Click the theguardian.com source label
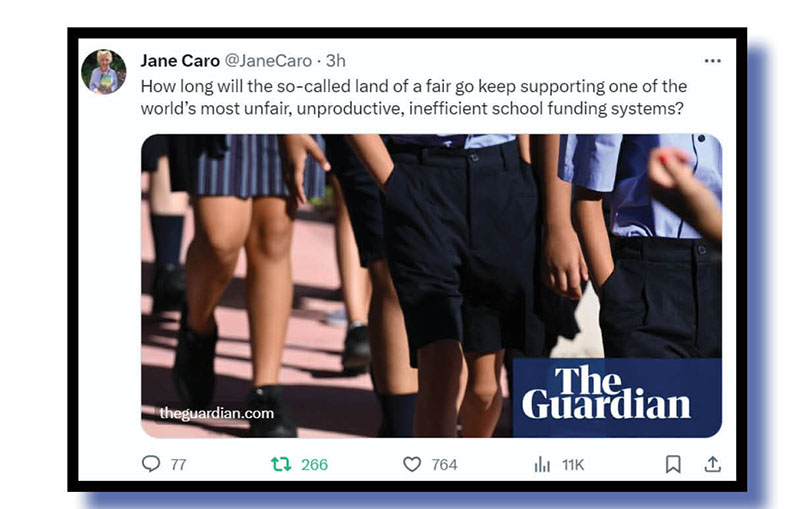 pyautogui.click(x=217, y=413)
